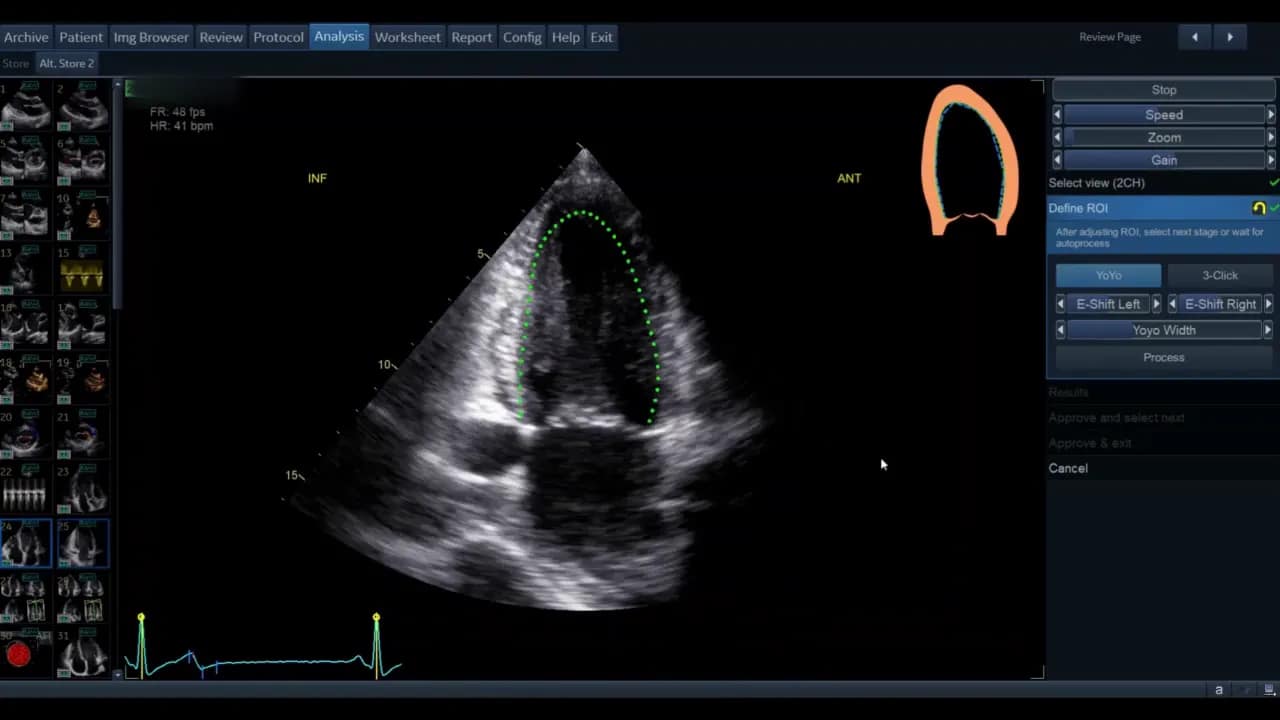The height and width of the screenshot is (720, 1280).
Task: Click the left arrow of Yoyo Width
Action: point(1060,330)
